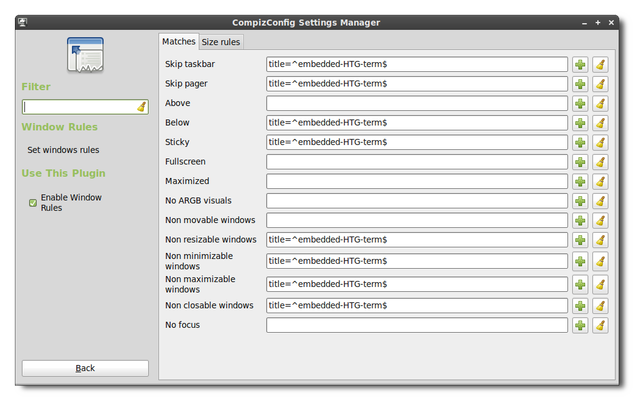Focus the Filter search field
640x404 pixels.
[x=85, y=107]
